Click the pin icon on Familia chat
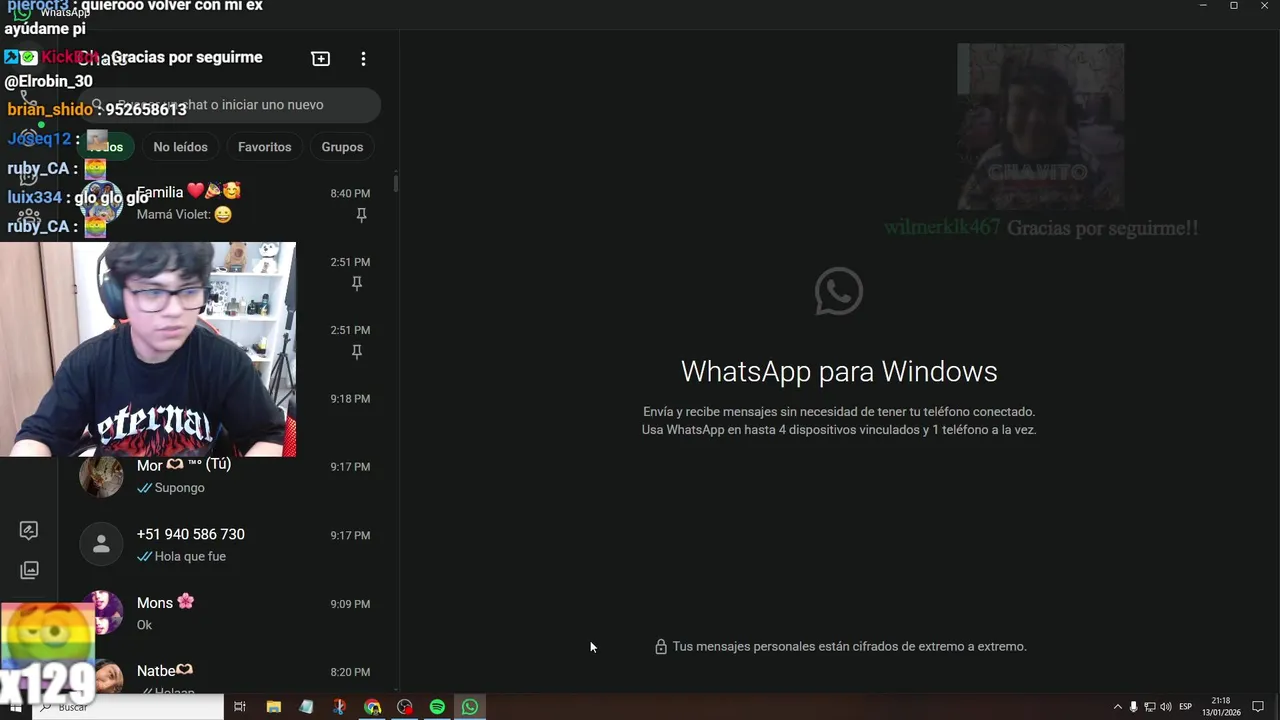1280x720 pixels. click(361, 215)
